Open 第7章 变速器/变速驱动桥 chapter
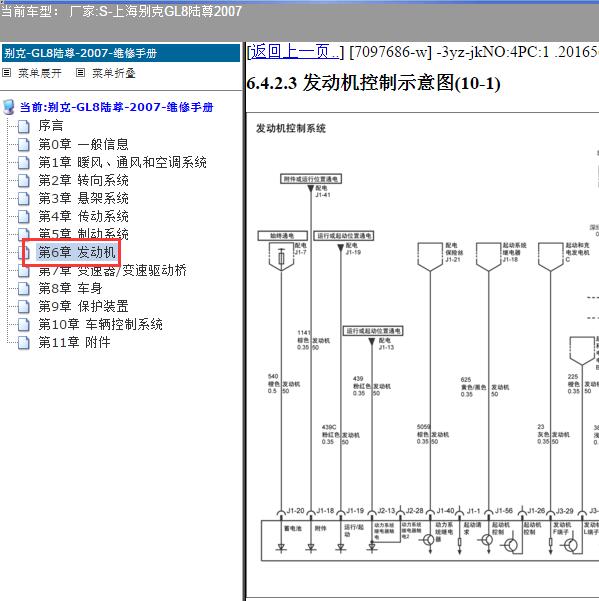This screenshot has width=599, height=601. point(112,270)
